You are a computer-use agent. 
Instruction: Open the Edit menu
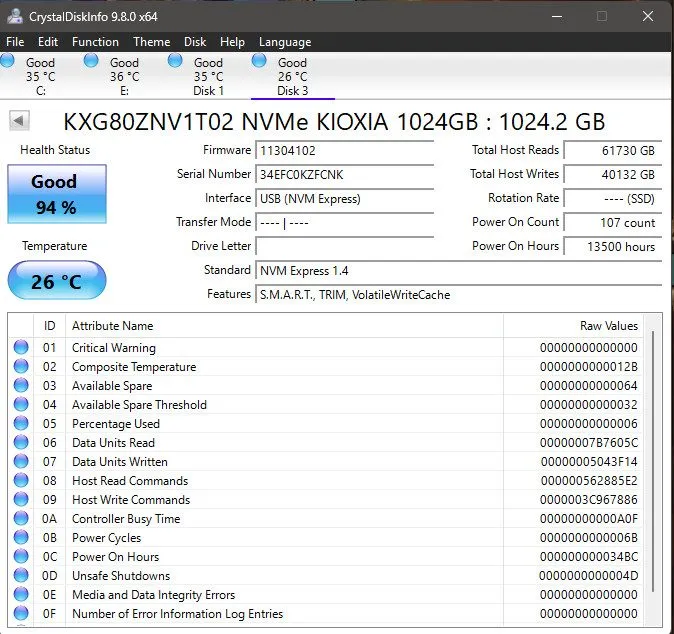point(48,42)
